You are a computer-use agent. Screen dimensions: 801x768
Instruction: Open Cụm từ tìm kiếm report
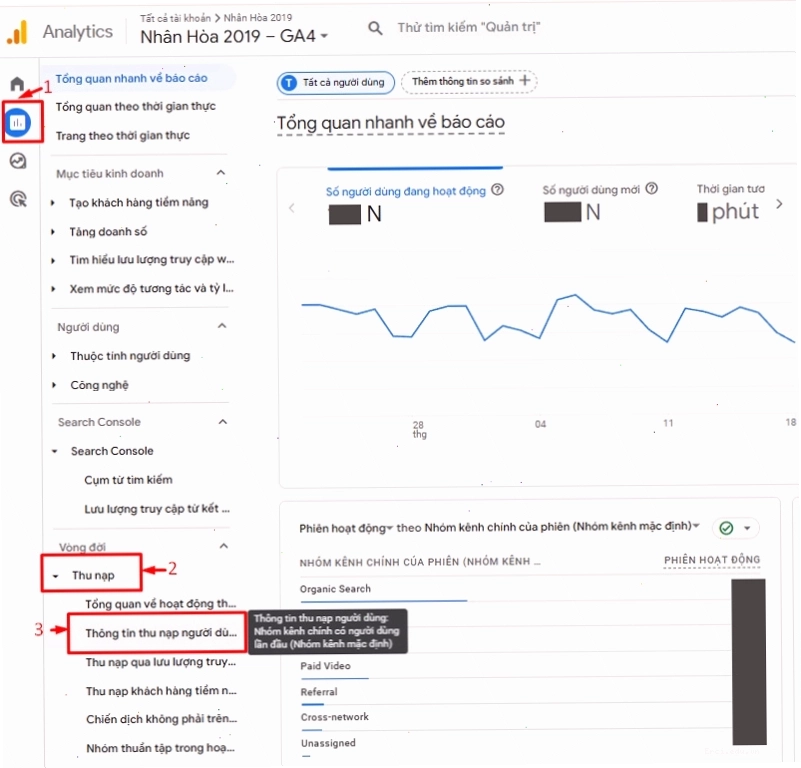click(128, 480)
